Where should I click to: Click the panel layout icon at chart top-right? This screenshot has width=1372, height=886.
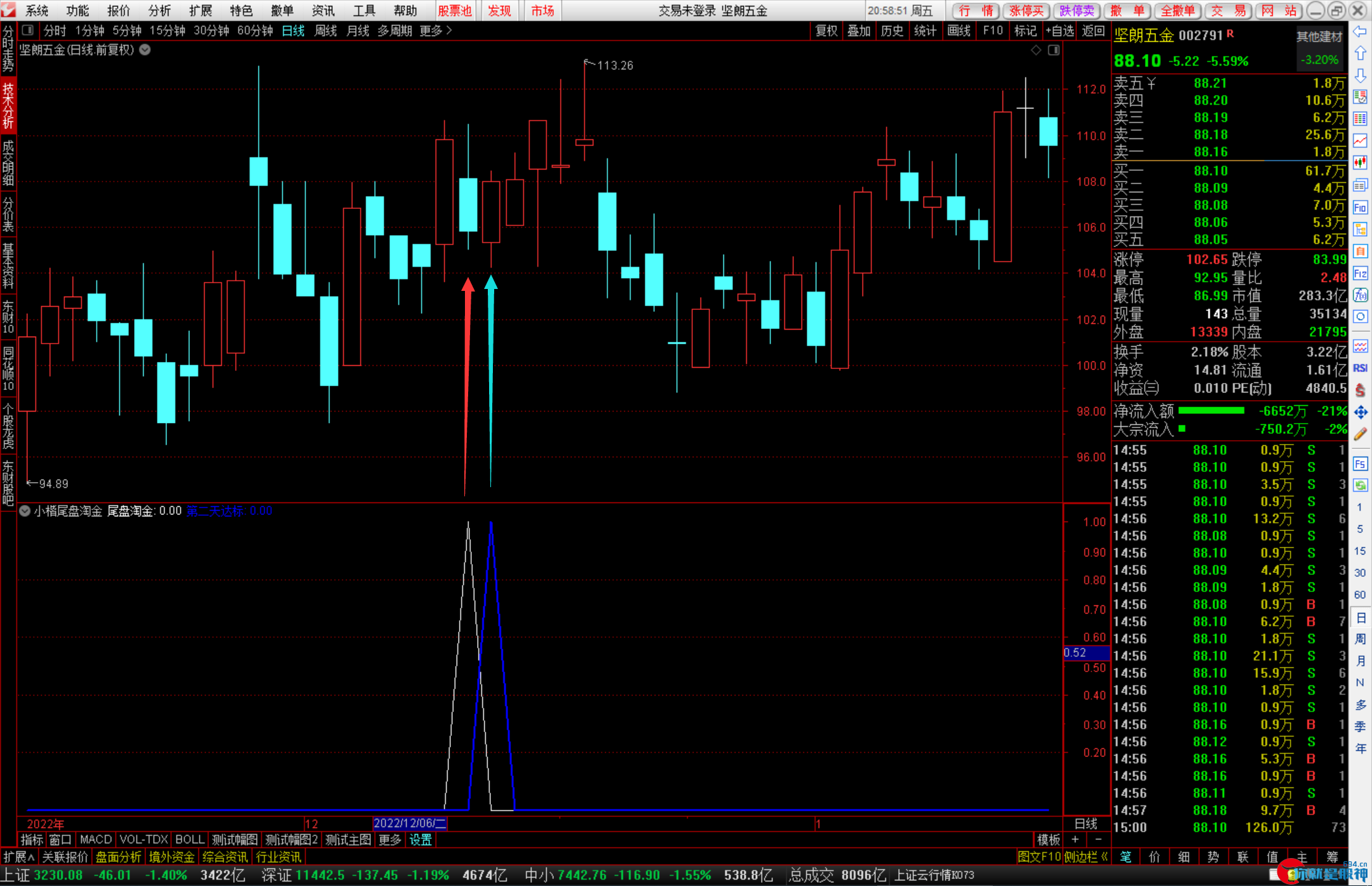click(1054, 50)
